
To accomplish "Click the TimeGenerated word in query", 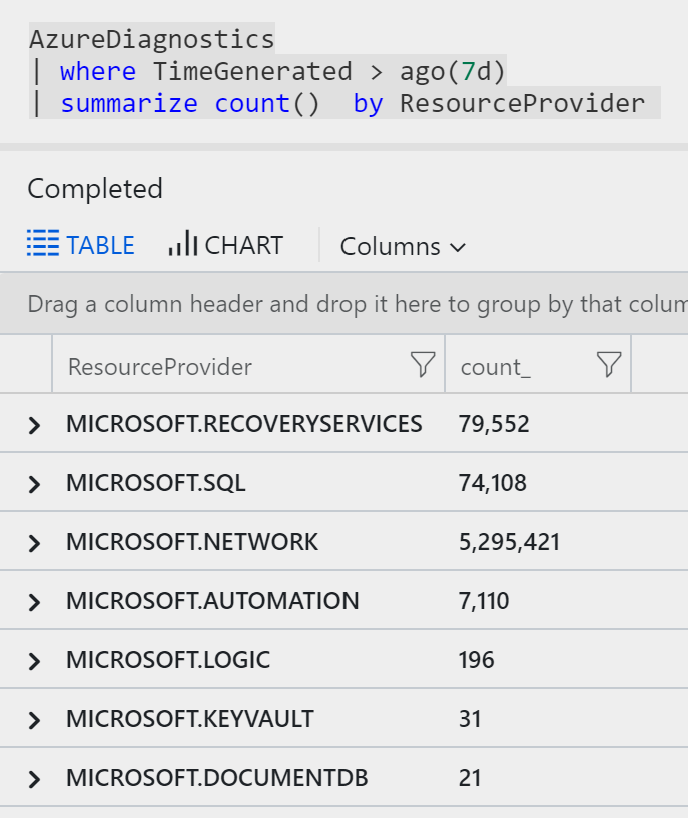I will [x=252, y=71].
